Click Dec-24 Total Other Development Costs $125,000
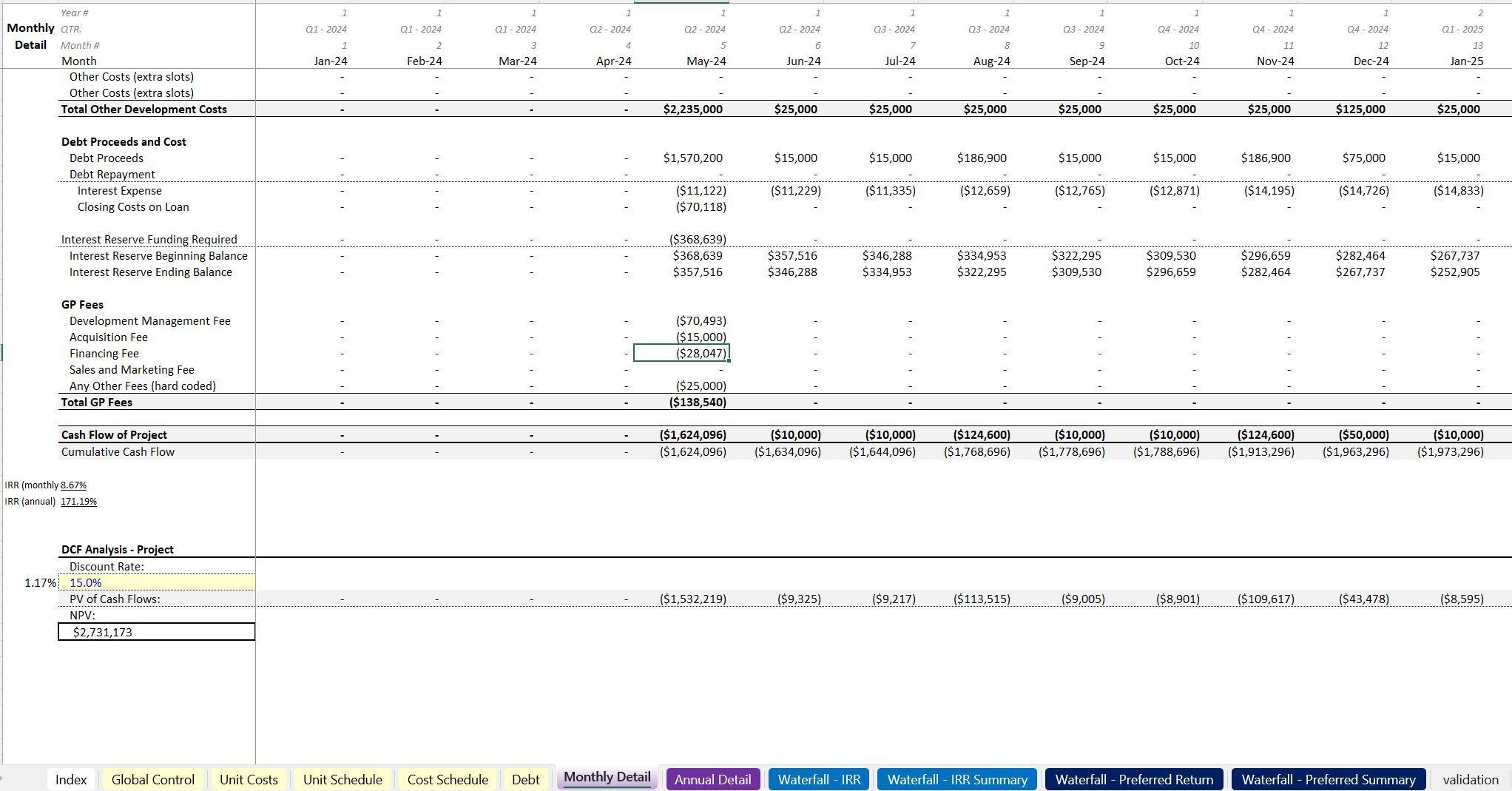 [x=1360, y=109]
